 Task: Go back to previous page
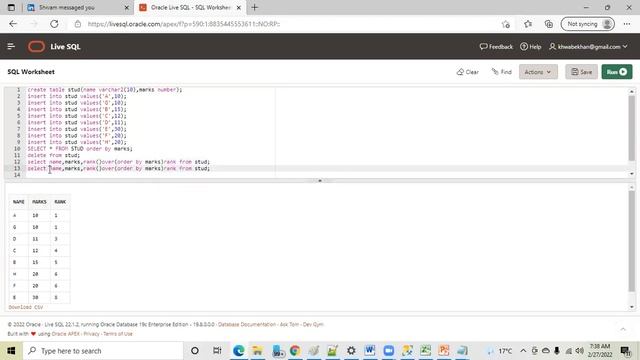click(13, 24)
